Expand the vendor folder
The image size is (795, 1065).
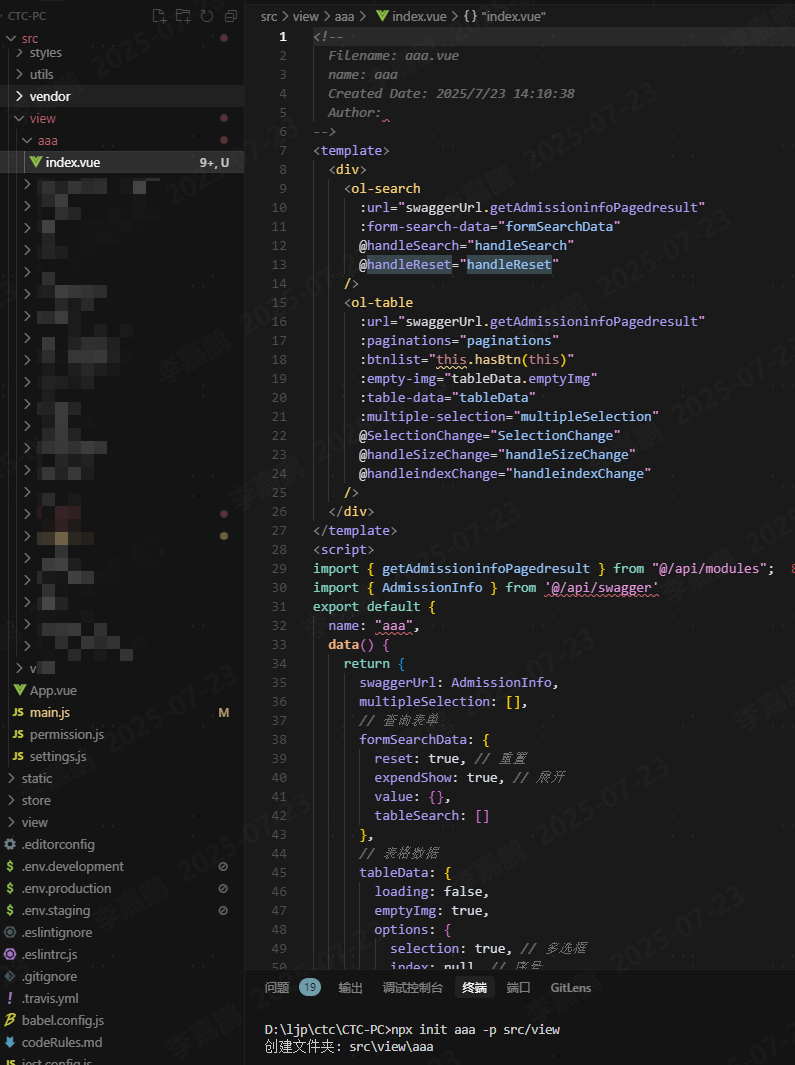pos(50,97)
